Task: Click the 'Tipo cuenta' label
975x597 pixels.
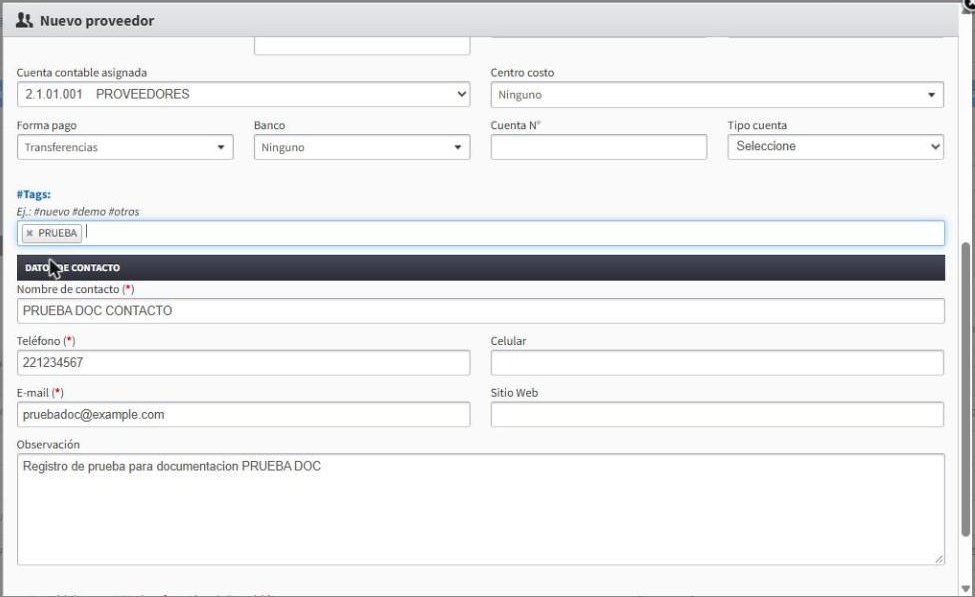Action: click(x=757, y=126)
